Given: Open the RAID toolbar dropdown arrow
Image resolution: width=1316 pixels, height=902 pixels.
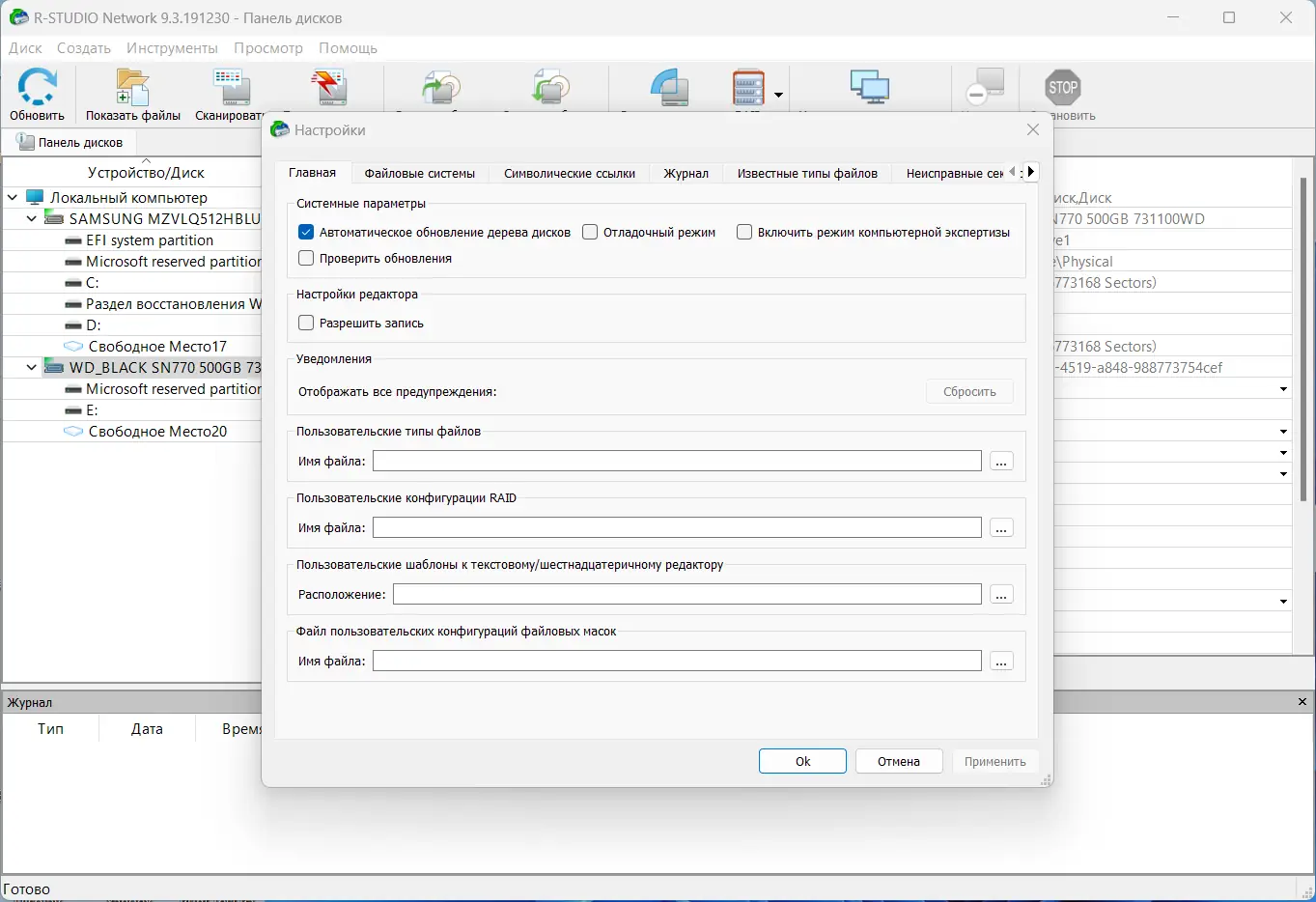Looking at the screenshot, I should (x=778, y=95).
